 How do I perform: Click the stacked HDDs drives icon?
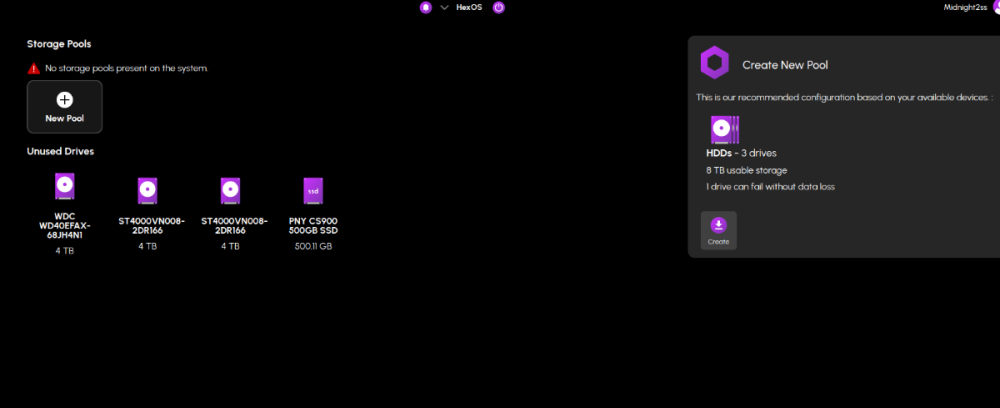[x=724, y=130]
